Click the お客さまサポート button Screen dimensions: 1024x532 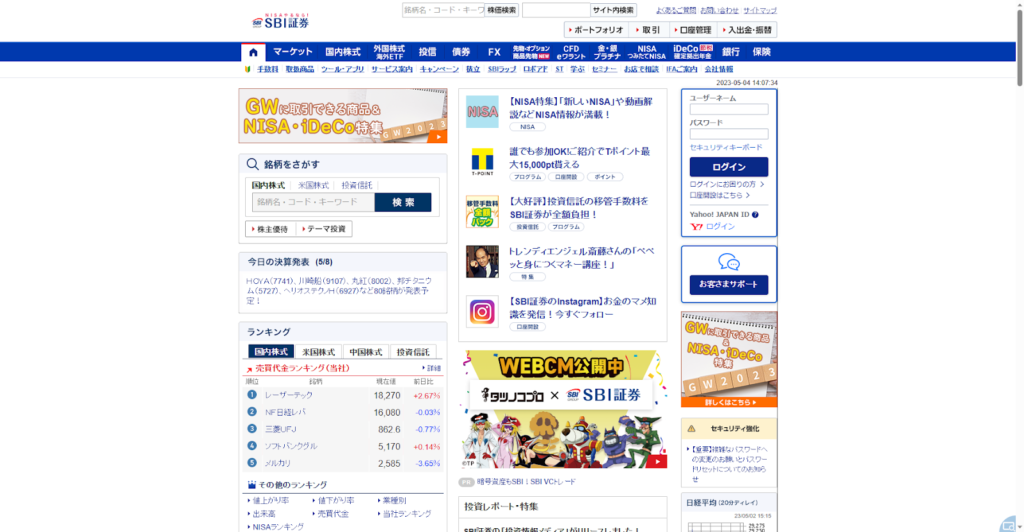click(729, 285)
